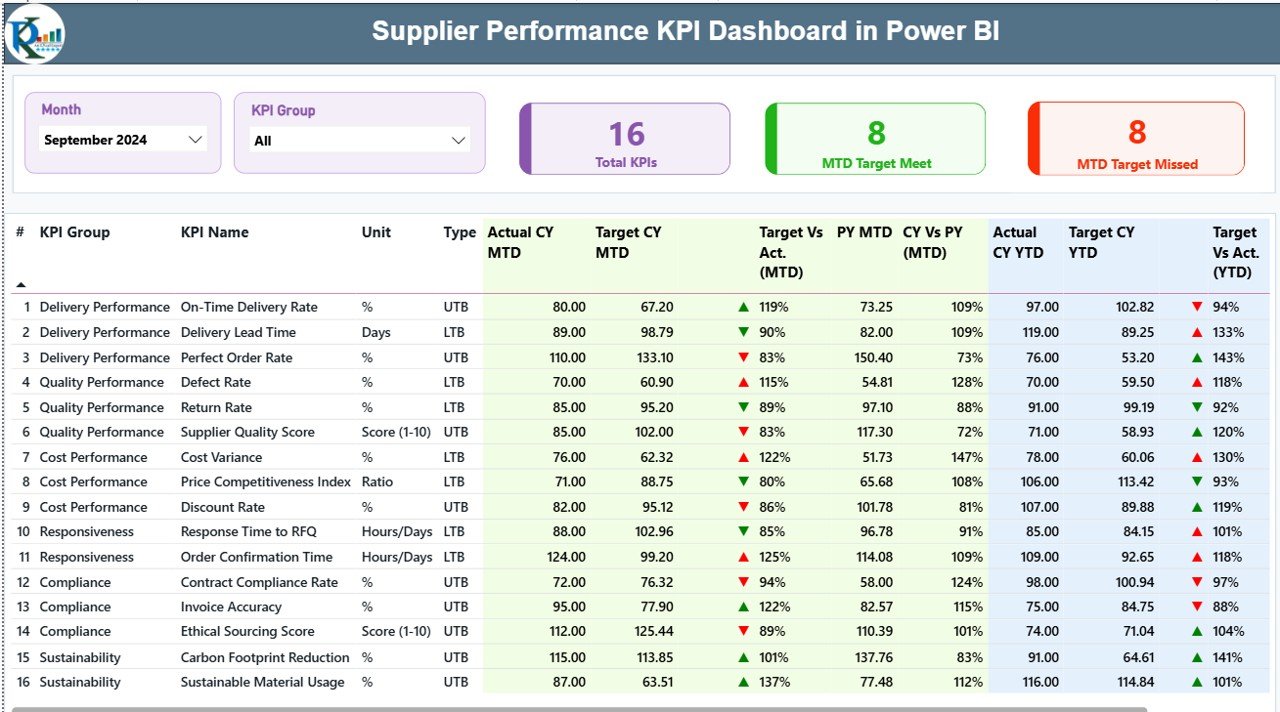Click the MTD Target Missed card
This screenshot has width=1280, height=712.
click(x=1137, y=139)
